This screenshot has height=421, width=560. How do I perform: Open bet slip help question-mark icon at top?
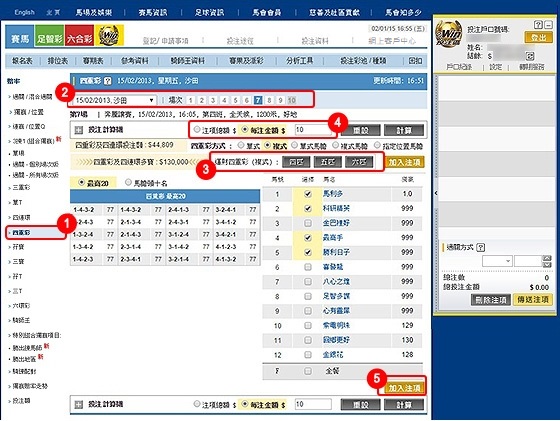[538, 25]
